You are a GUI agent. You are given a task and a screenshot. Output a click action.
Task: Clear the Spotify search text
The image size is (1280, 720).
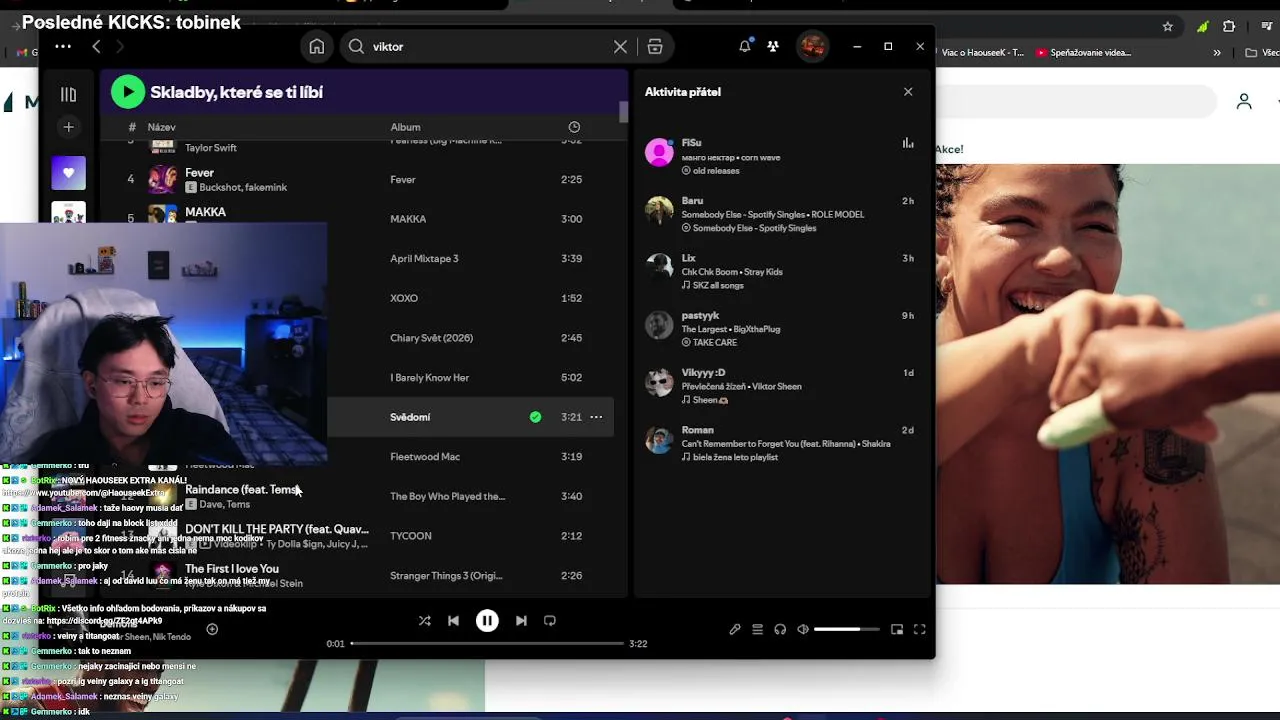tap(620, 46)
